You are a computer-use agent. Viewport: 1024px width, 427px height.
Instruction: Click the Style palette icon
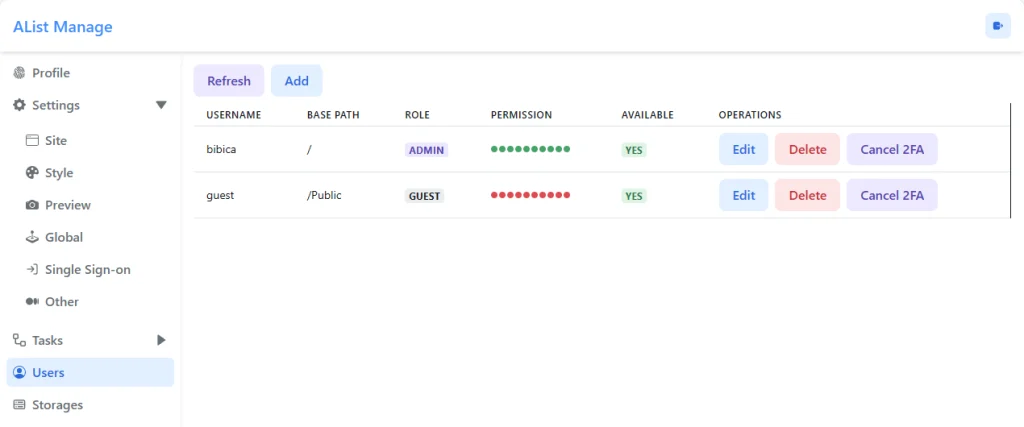[32, 173]
